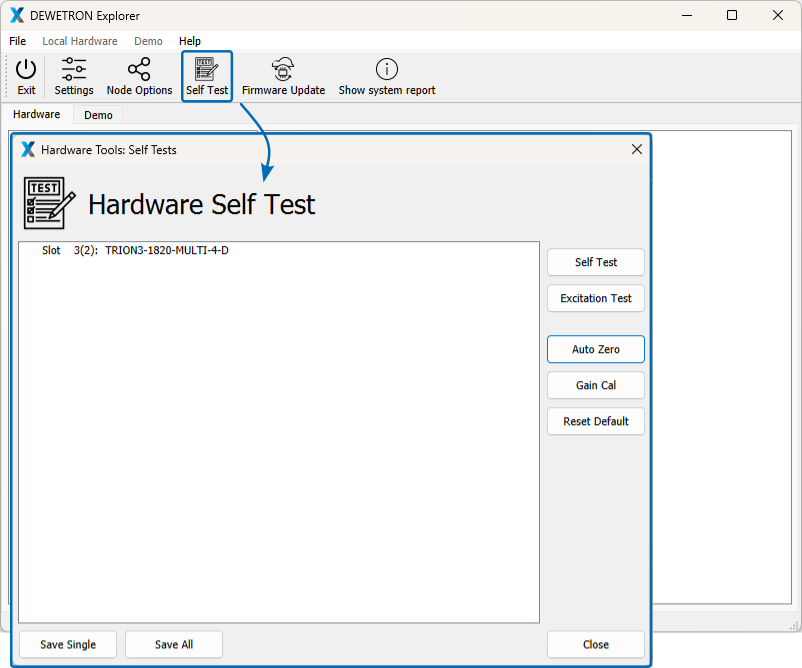Image resolution: width=802 pixels, height=668 pixels.
Task: Open the Help menu
Action: [190, 41]
